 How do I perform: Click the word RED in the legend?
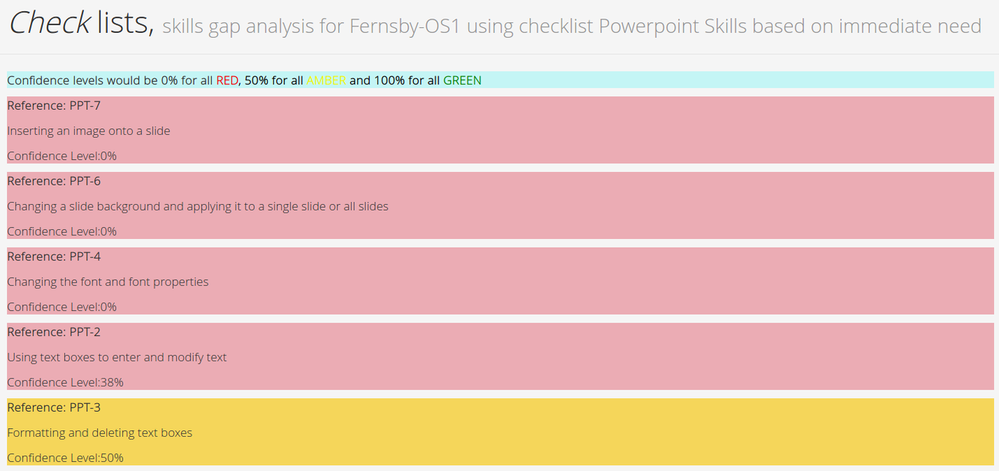pos(227,80)
